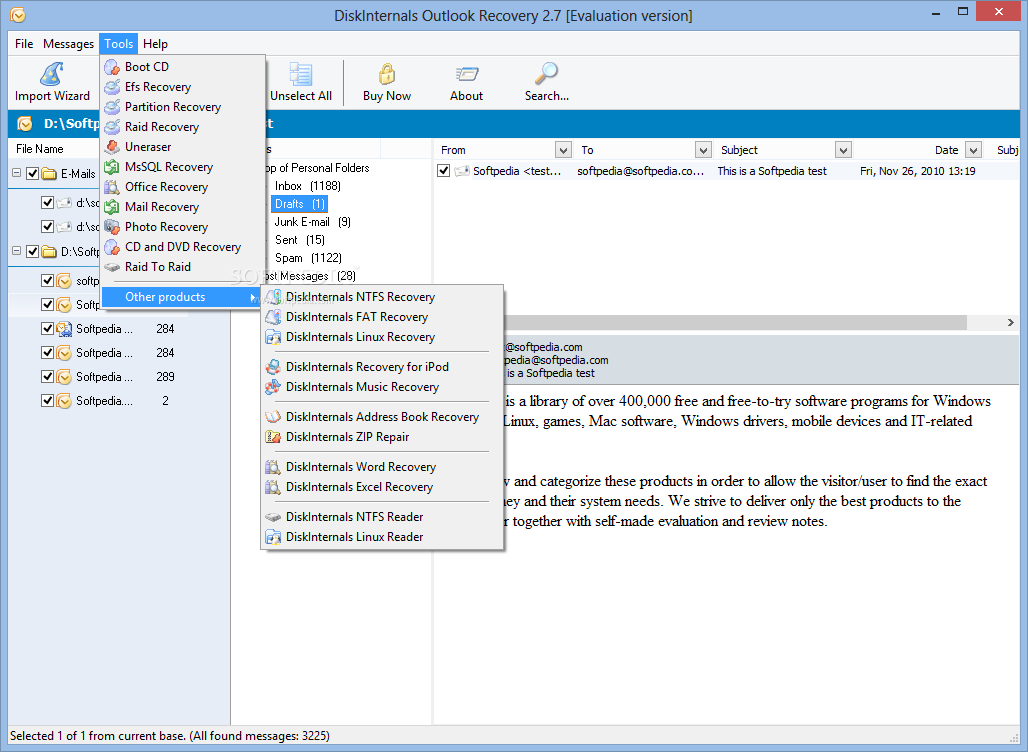Click the DiskInternals ZIP Repair icon
1028x752 pixels.
(273, 437)
